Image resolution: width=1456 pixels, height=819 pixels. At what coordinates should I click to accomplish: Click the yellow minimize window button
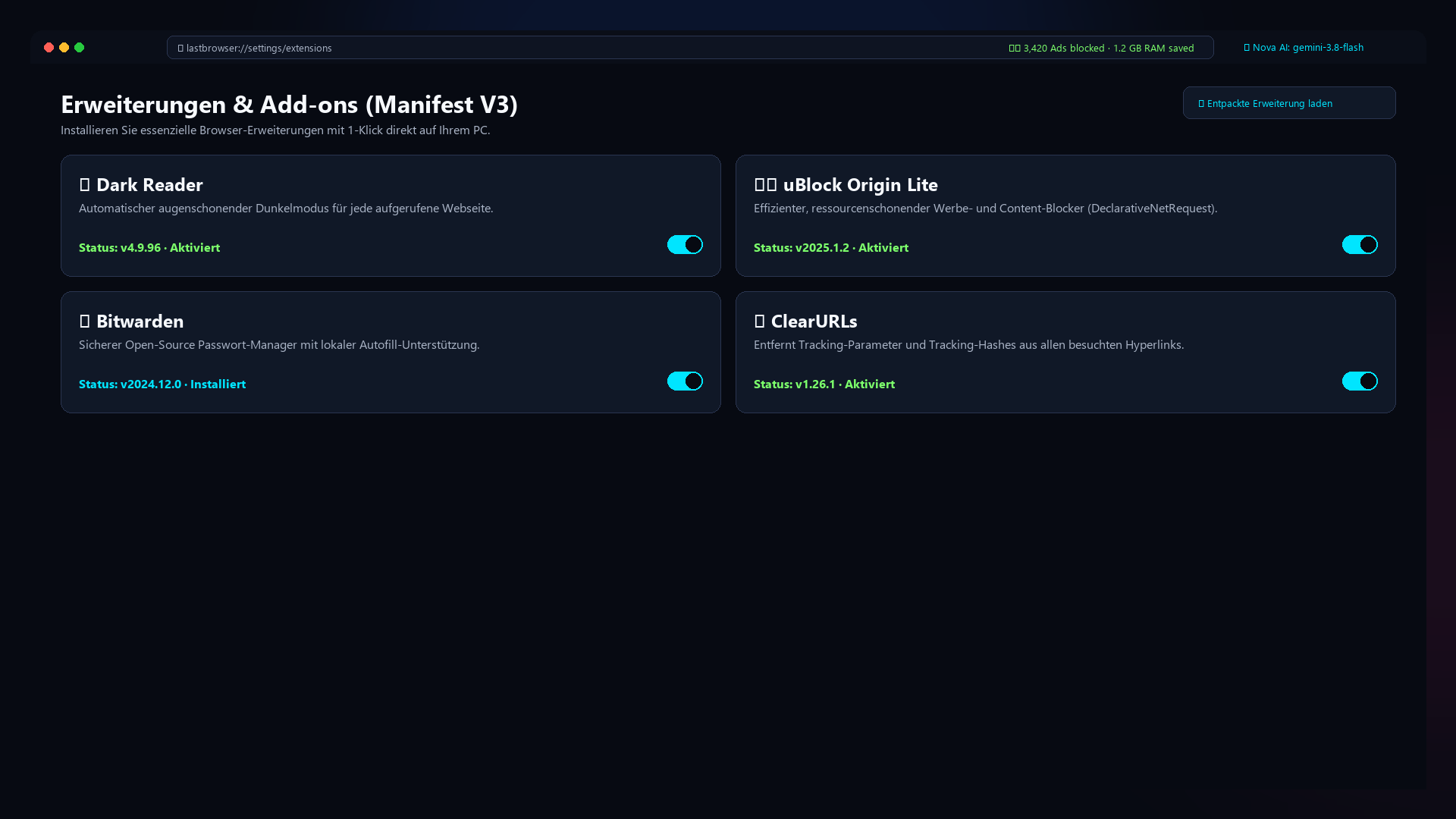tap(64, 48)
